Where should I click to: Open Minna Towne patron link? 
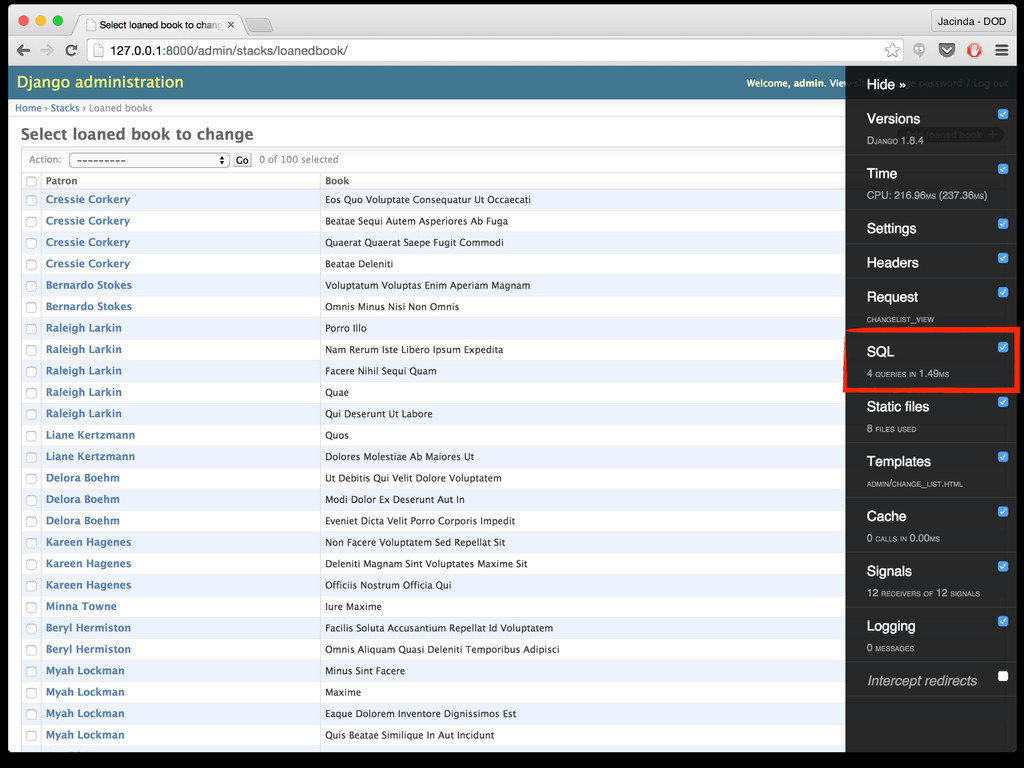pyautogui.click(x=81, y=607)
